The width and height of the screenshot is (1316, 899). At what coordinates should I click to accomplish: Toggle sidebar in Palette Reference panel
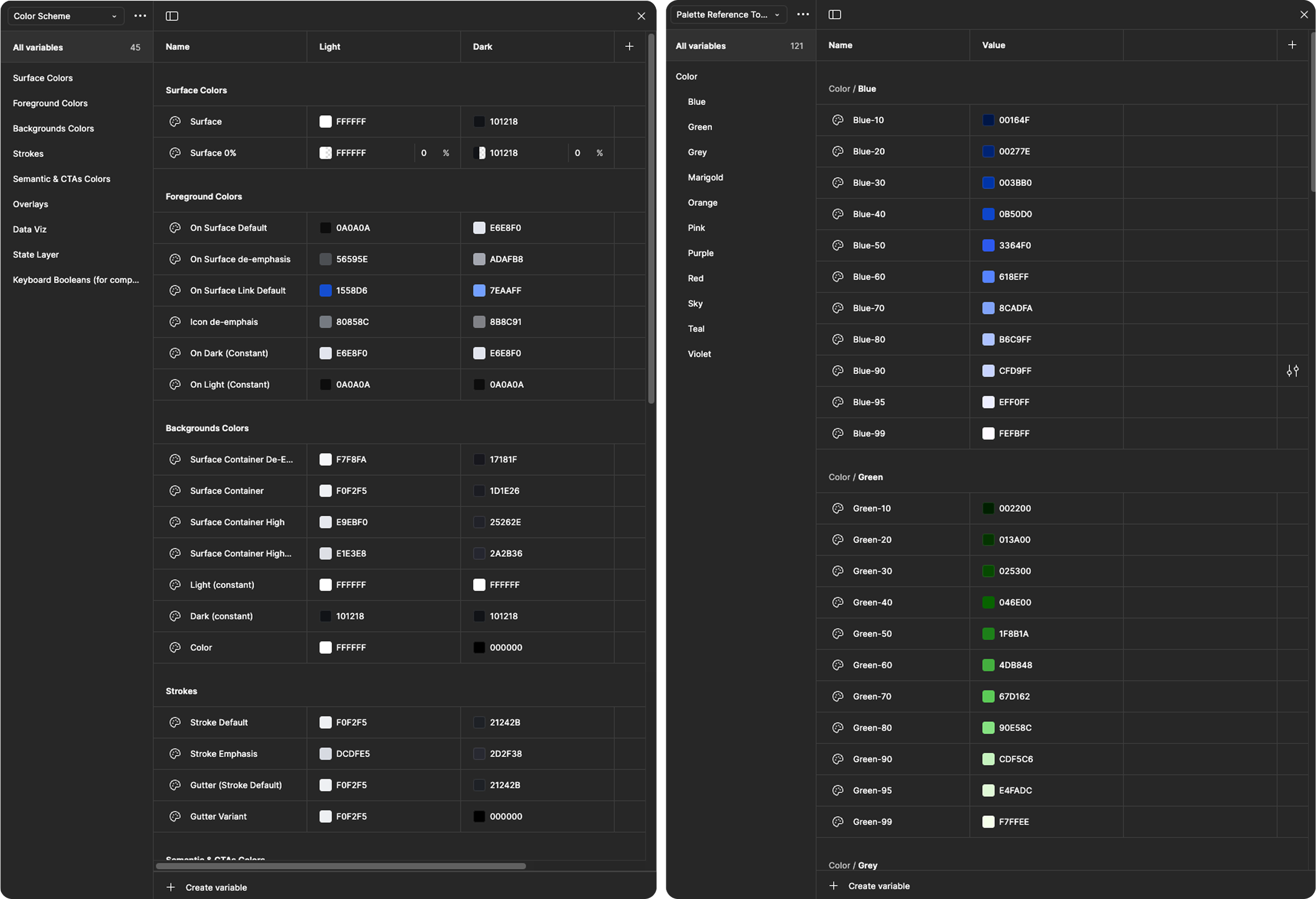[x=835, y=15]
